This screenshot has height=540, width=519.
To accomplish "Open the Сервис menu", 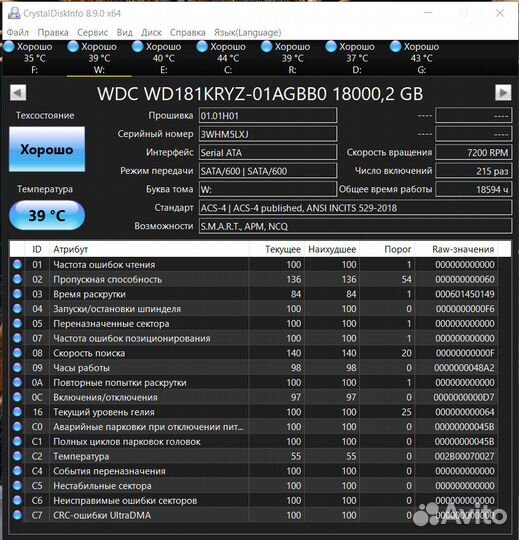I will pos(92,33).
